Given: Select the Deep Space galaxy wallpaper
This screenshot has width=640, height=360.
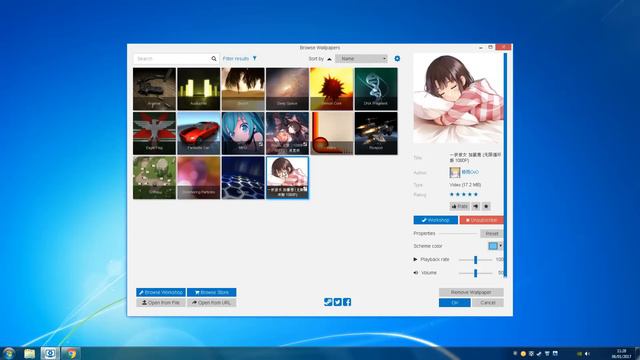Looking at the screenshot, I should click(x=287, y=89).
